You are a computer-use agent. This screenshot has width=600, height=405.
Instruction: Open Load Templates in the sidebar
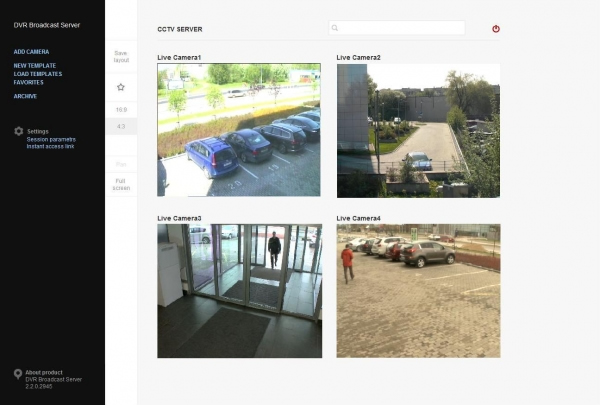point(38,74)
